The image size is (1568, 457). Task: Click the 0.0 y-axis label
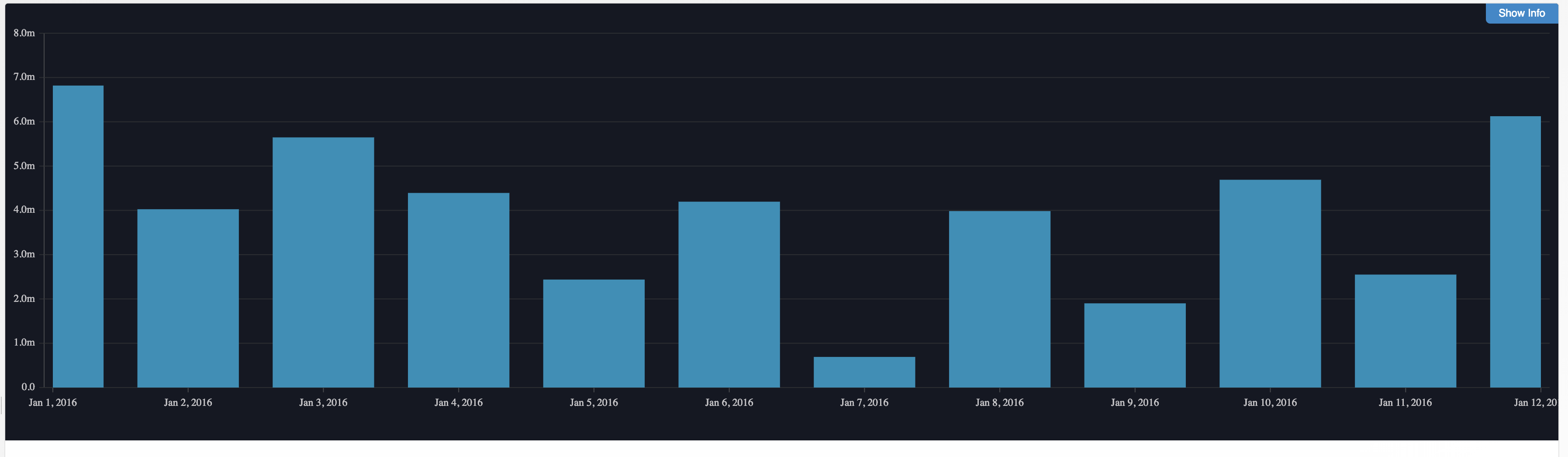28,387
